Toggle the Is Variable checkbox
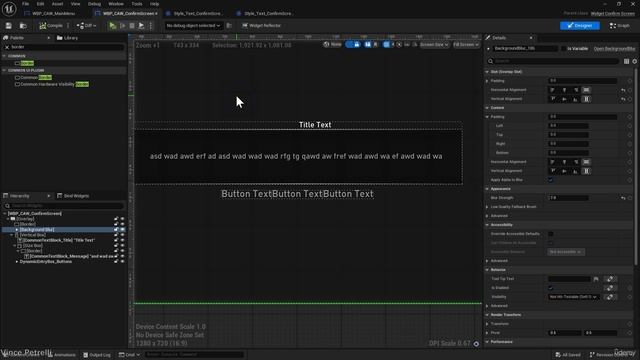Screen dimensions: 640x360 (x=564, y=49)
